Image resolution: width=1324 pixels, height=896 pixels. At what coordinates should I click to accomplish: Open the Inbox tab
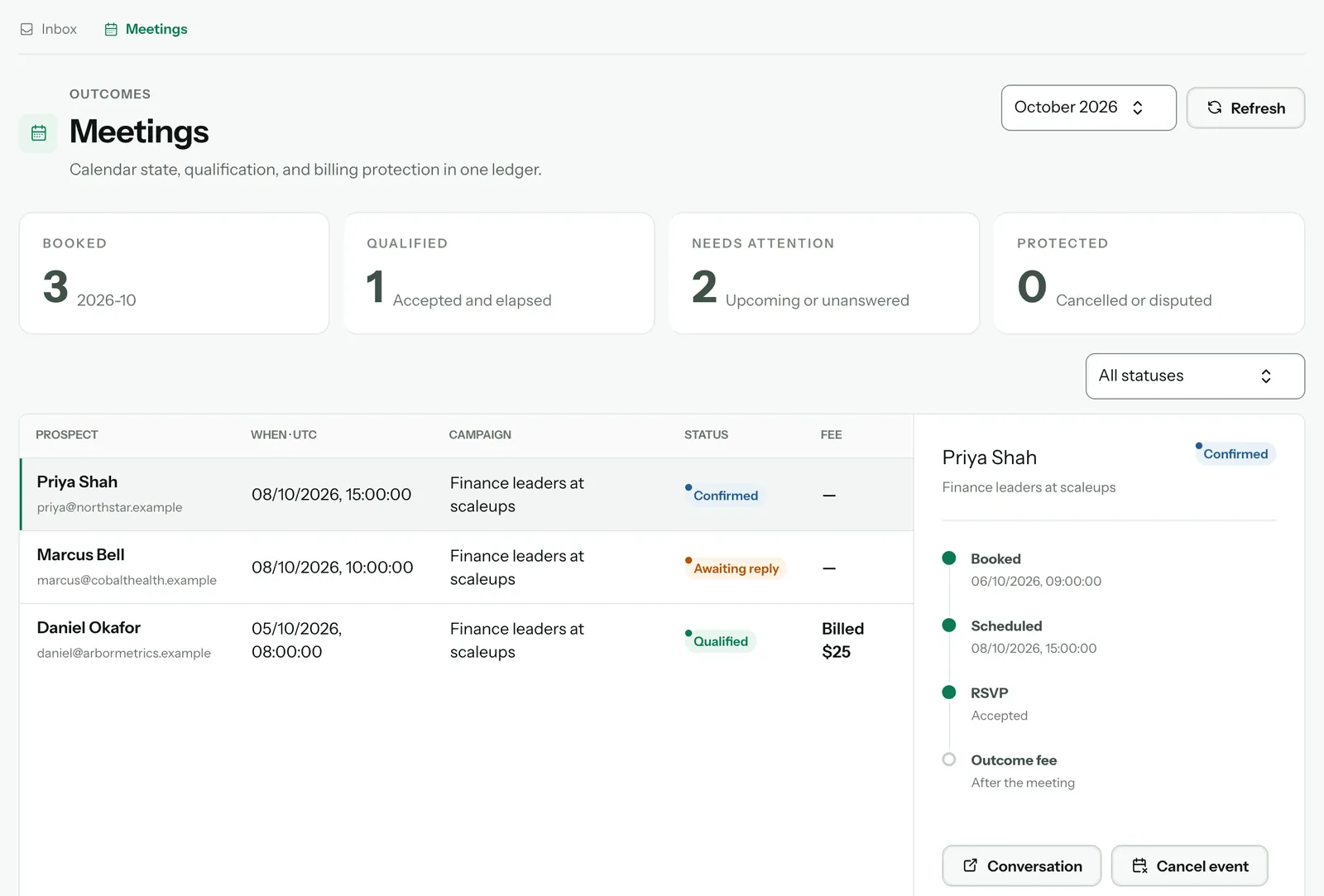pos(48,29)
